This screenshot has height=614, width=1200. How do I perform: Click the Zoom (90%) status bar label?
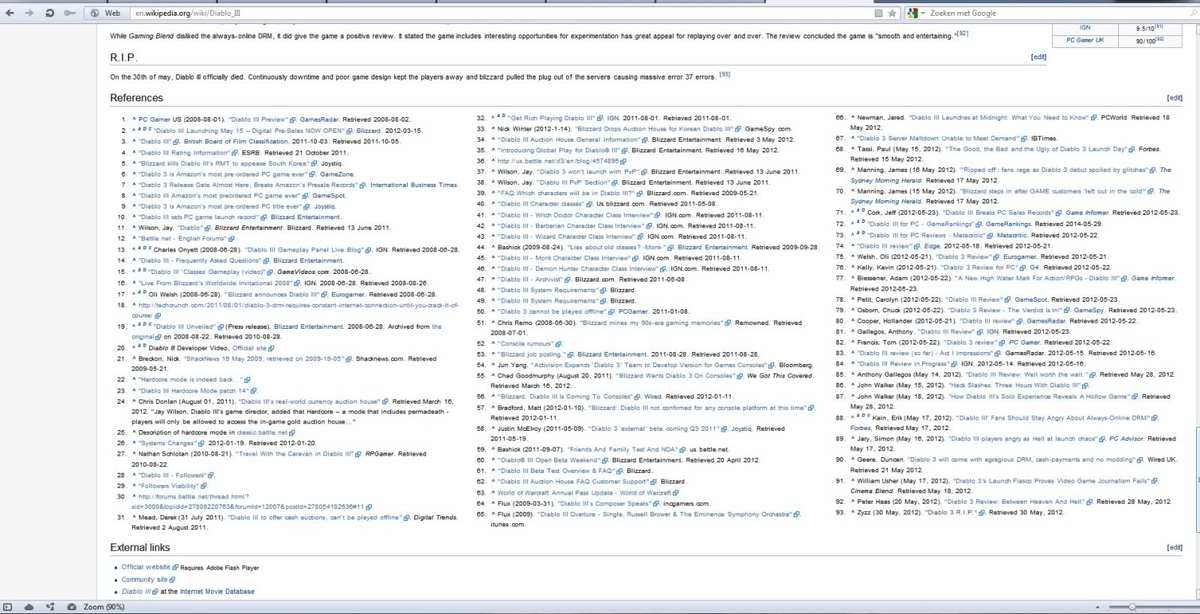coord(103,606)
